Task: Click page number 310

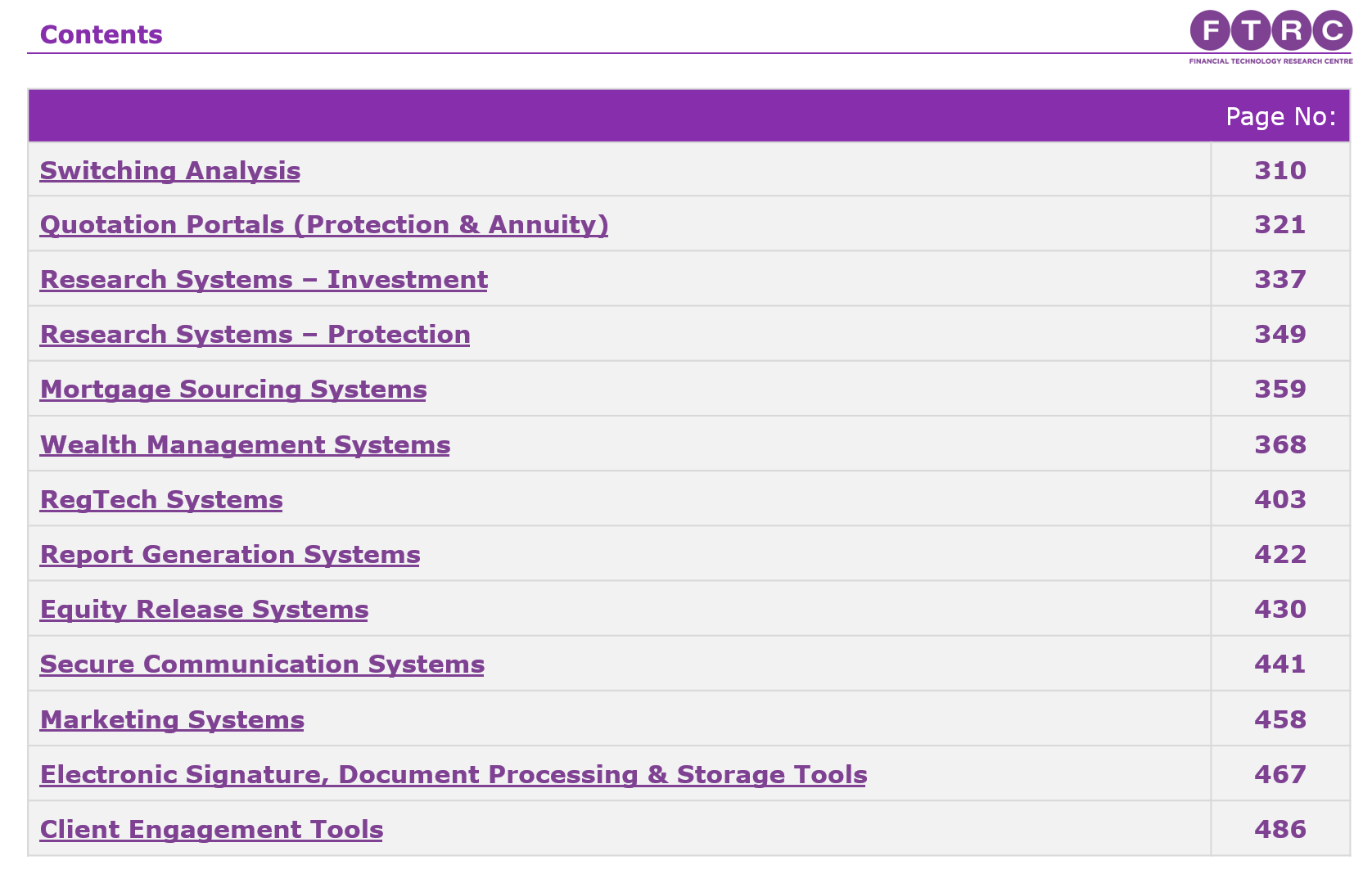Action: coord(1280,170)
